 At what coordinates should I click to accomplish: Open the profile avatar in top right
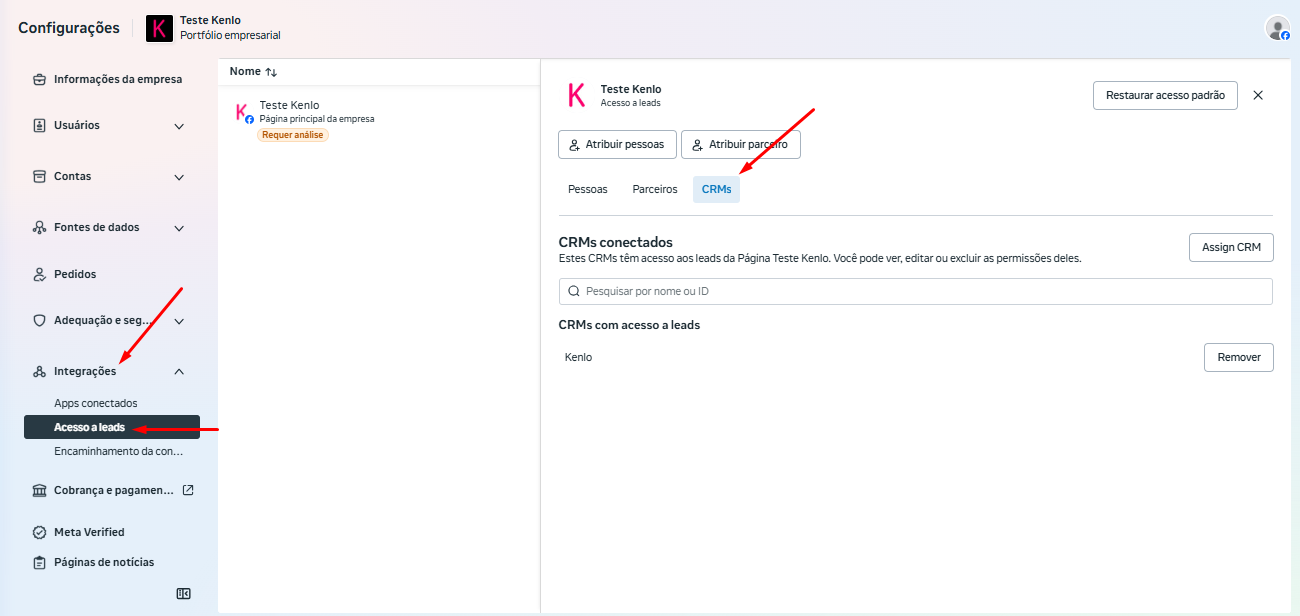[x=1277, y=28]
